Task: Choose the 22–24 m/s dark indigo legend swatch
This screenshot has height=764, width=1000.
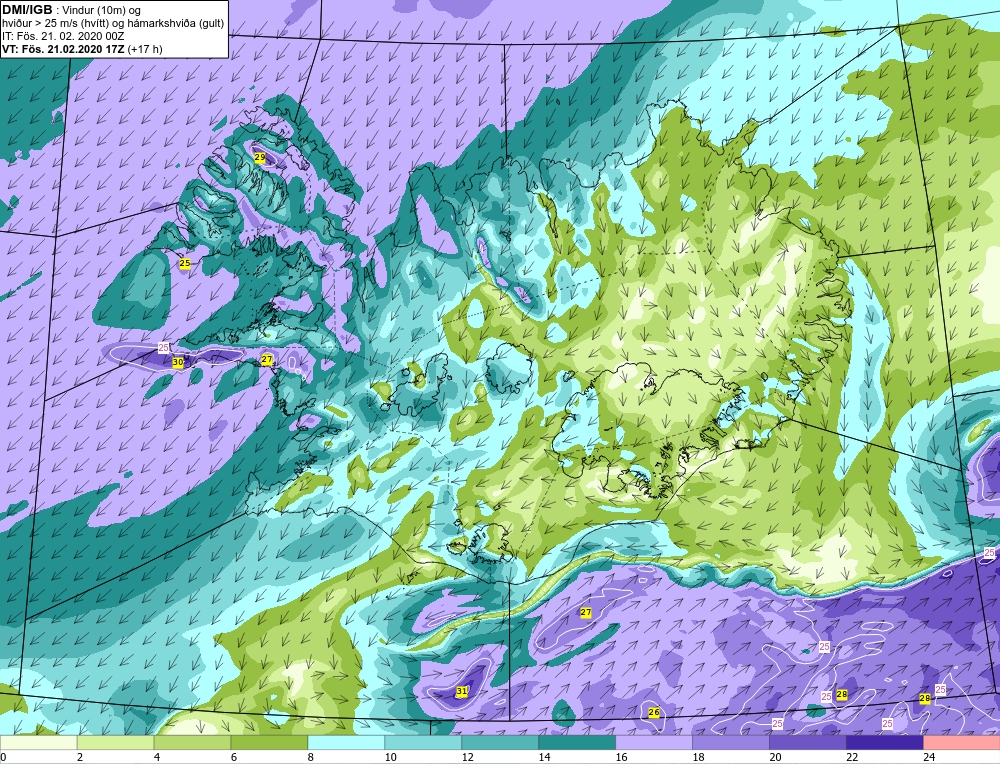Action: tap(885, 743)
